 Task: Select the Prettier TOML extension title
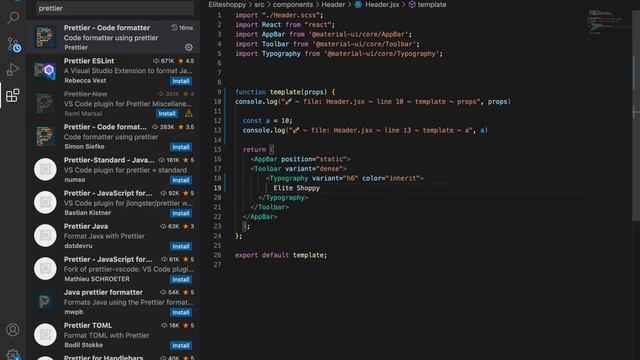click(x=88, y=325)
